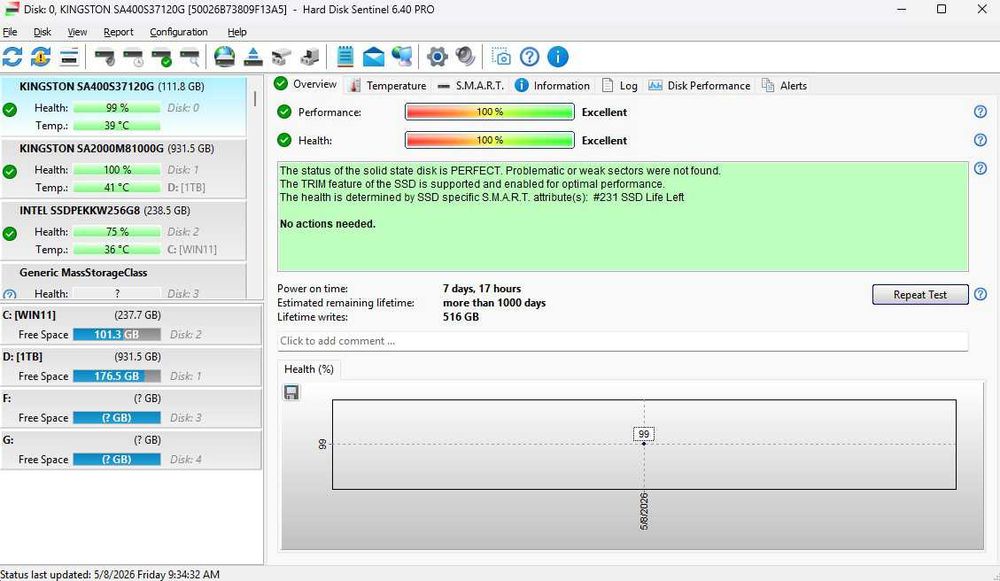Select the G: partition entry
This screenshot has width=1000, height=581.
[x=131, y=450]
